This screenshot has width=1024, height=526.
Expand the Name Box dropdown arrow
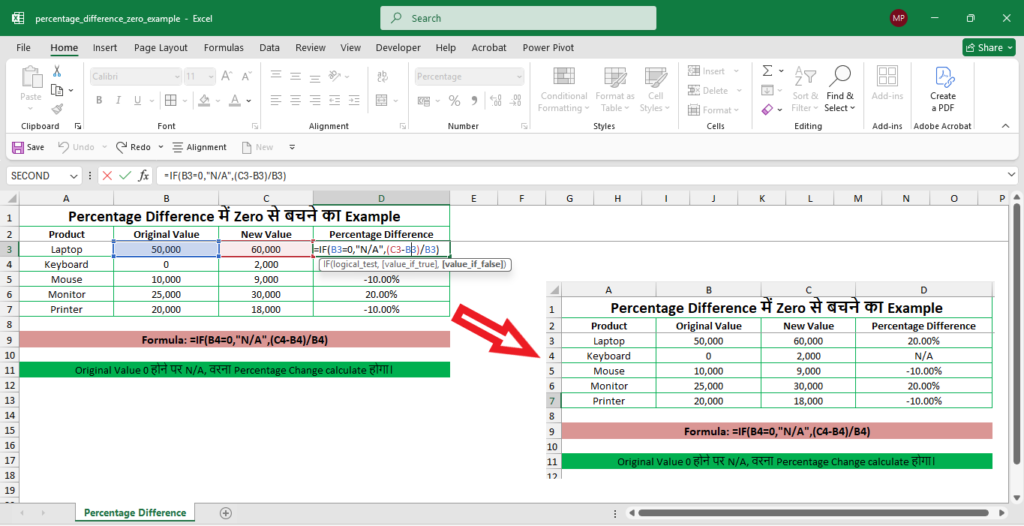[x=72, y=176]
